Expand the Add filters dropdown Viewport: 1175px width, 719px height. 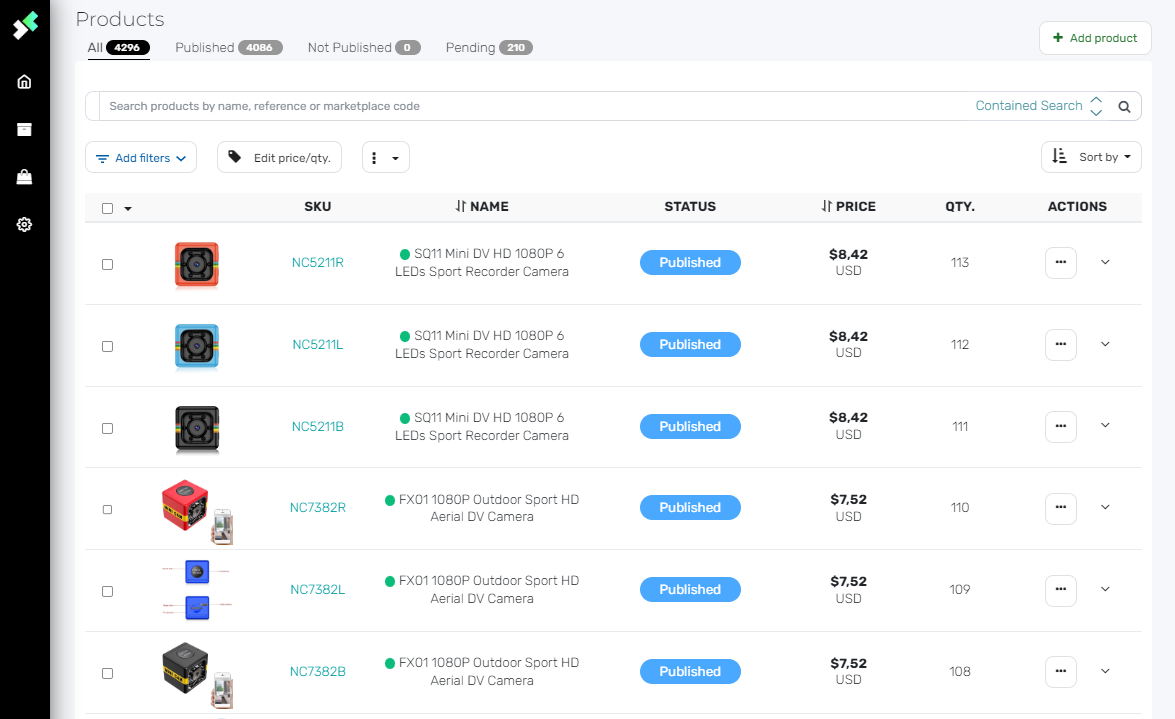point(141,158)
